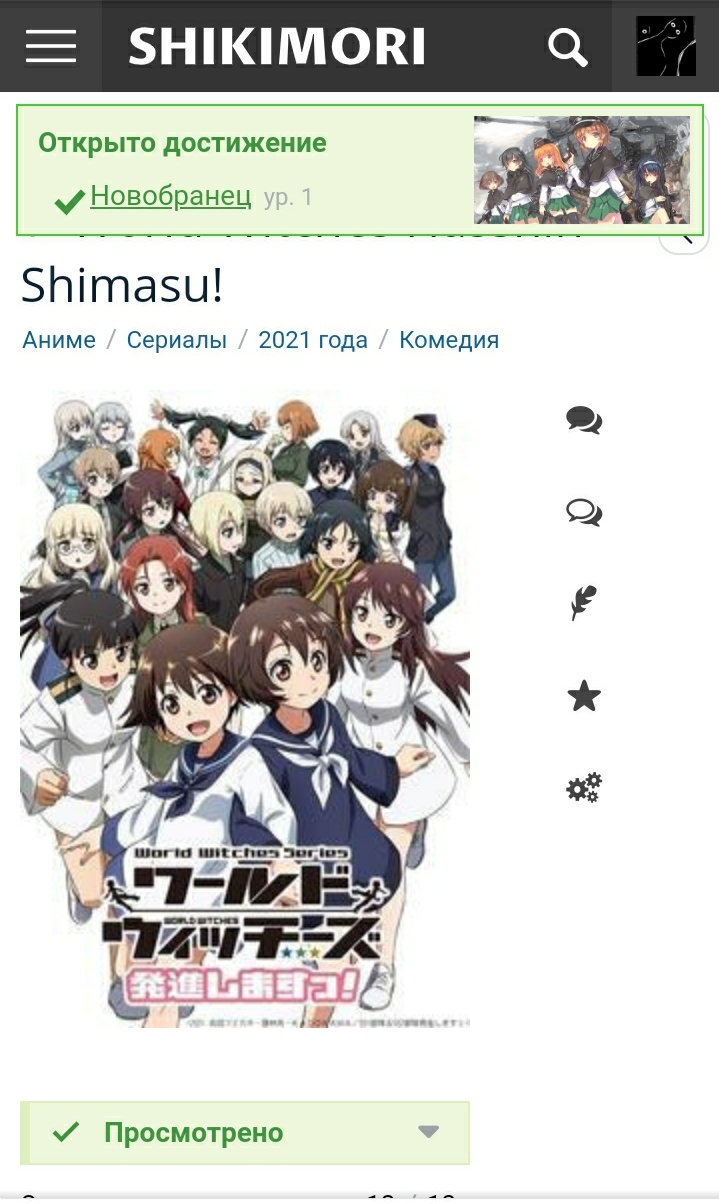Open user profile avatar menu
Image resolution: width=719 pixels, height=1204 pixels.
point(666,46)
